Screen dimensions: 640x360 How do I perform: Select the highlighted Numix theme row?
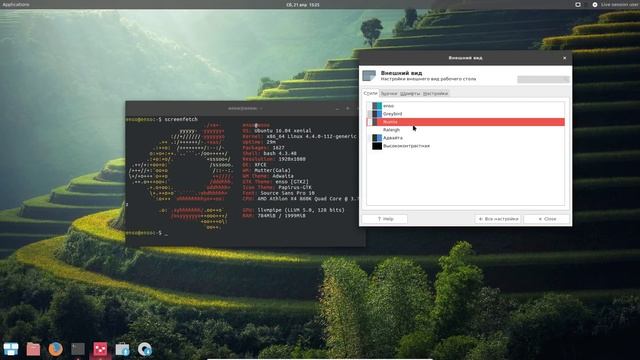click(x=465, y=122)
